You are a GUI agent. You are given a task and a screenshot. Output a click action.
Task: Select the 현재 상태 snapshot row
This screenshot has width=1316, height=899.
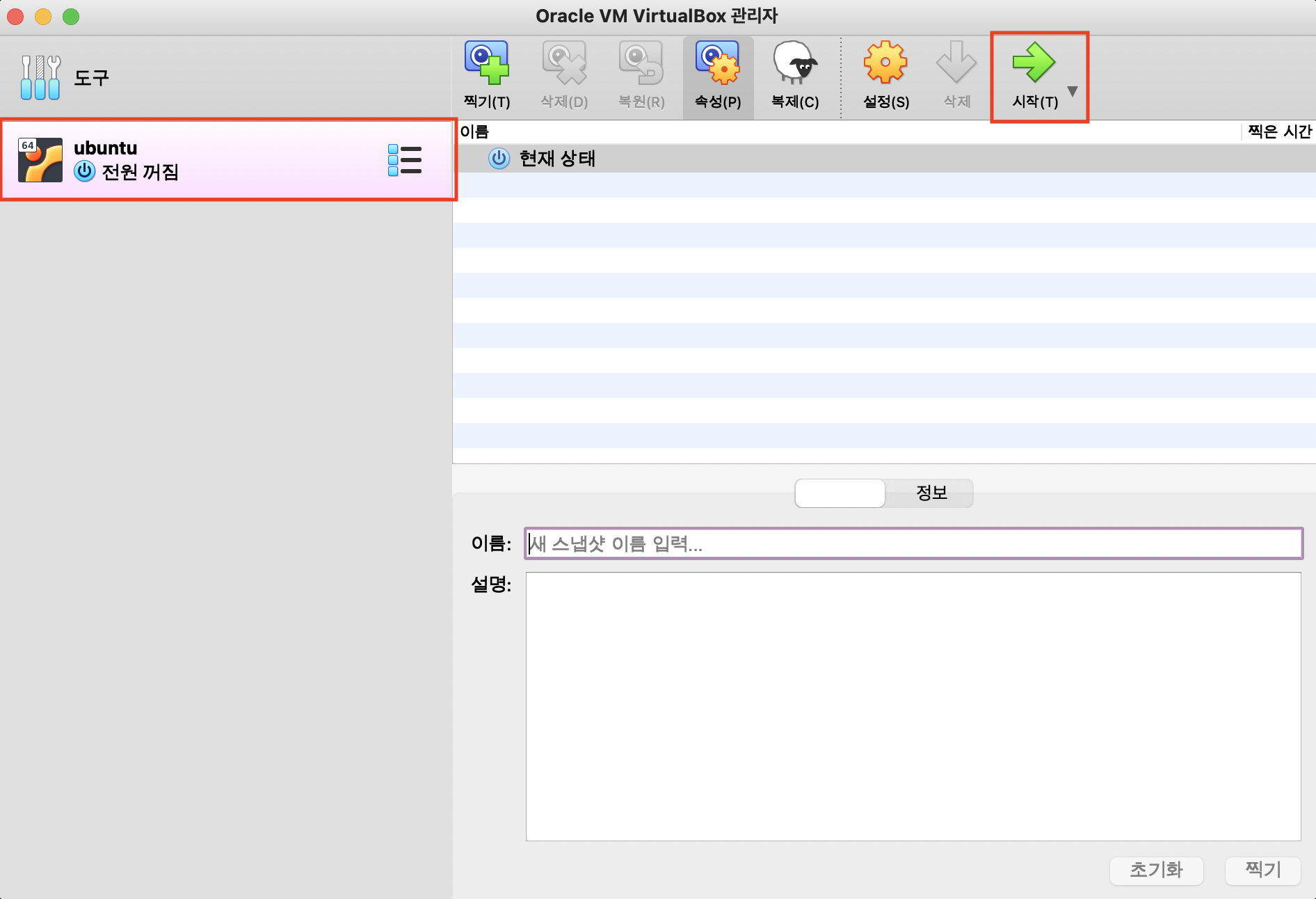[x=884, y=159]
